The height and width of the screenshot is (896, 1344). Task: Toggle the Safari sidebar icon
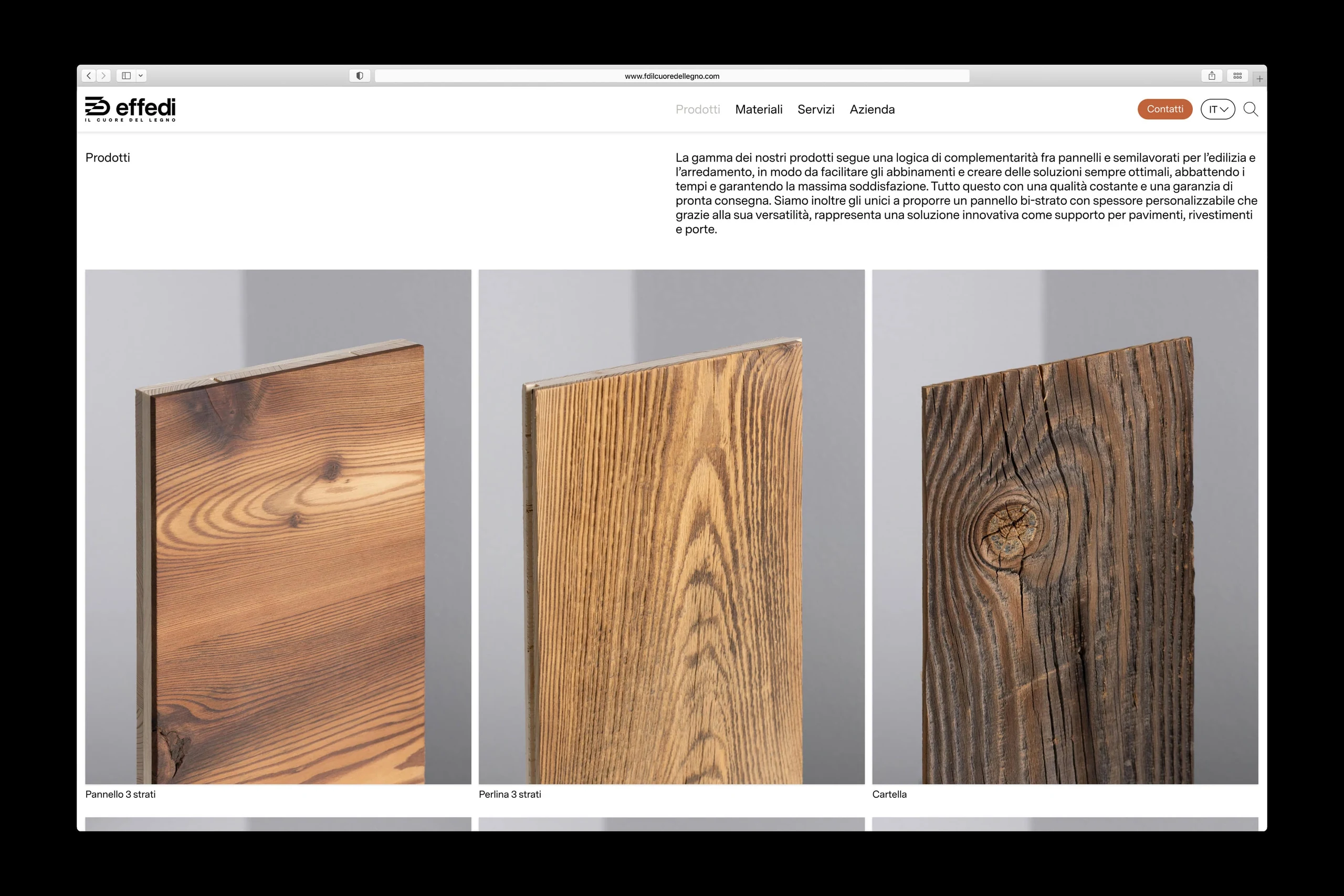127,76
